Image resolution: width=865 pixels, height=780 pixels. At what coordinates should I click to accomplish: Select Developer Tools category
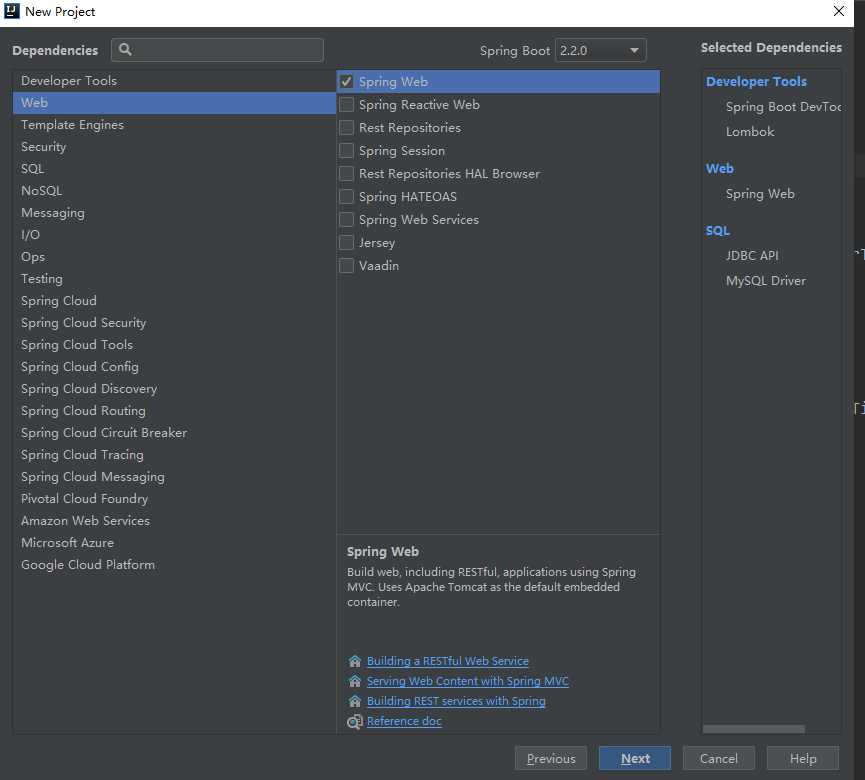point(174,81)
